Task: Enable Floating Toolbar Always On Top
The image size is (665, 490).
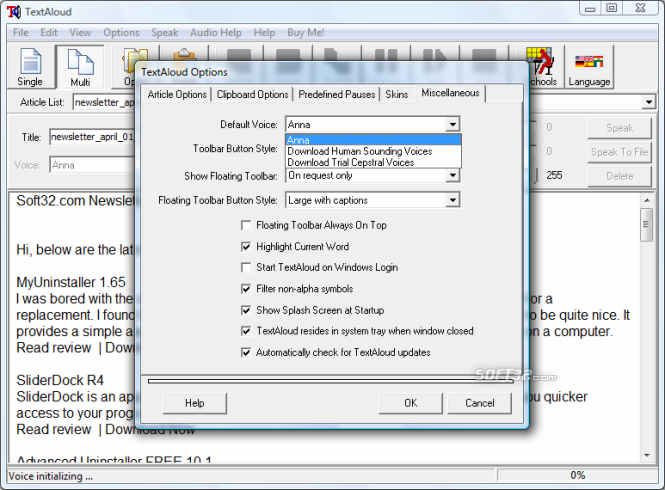Action: pos(246,225)
